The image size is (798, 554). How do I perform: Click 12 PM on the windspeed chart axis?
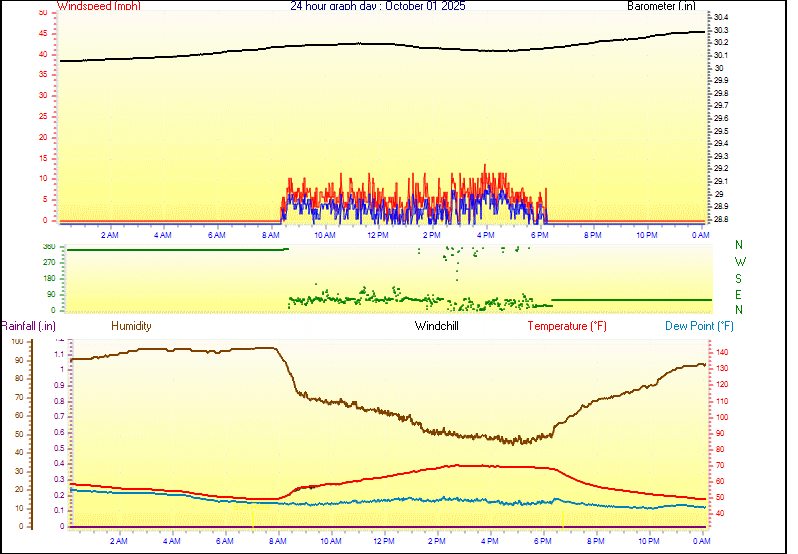[x=377, y=235]
